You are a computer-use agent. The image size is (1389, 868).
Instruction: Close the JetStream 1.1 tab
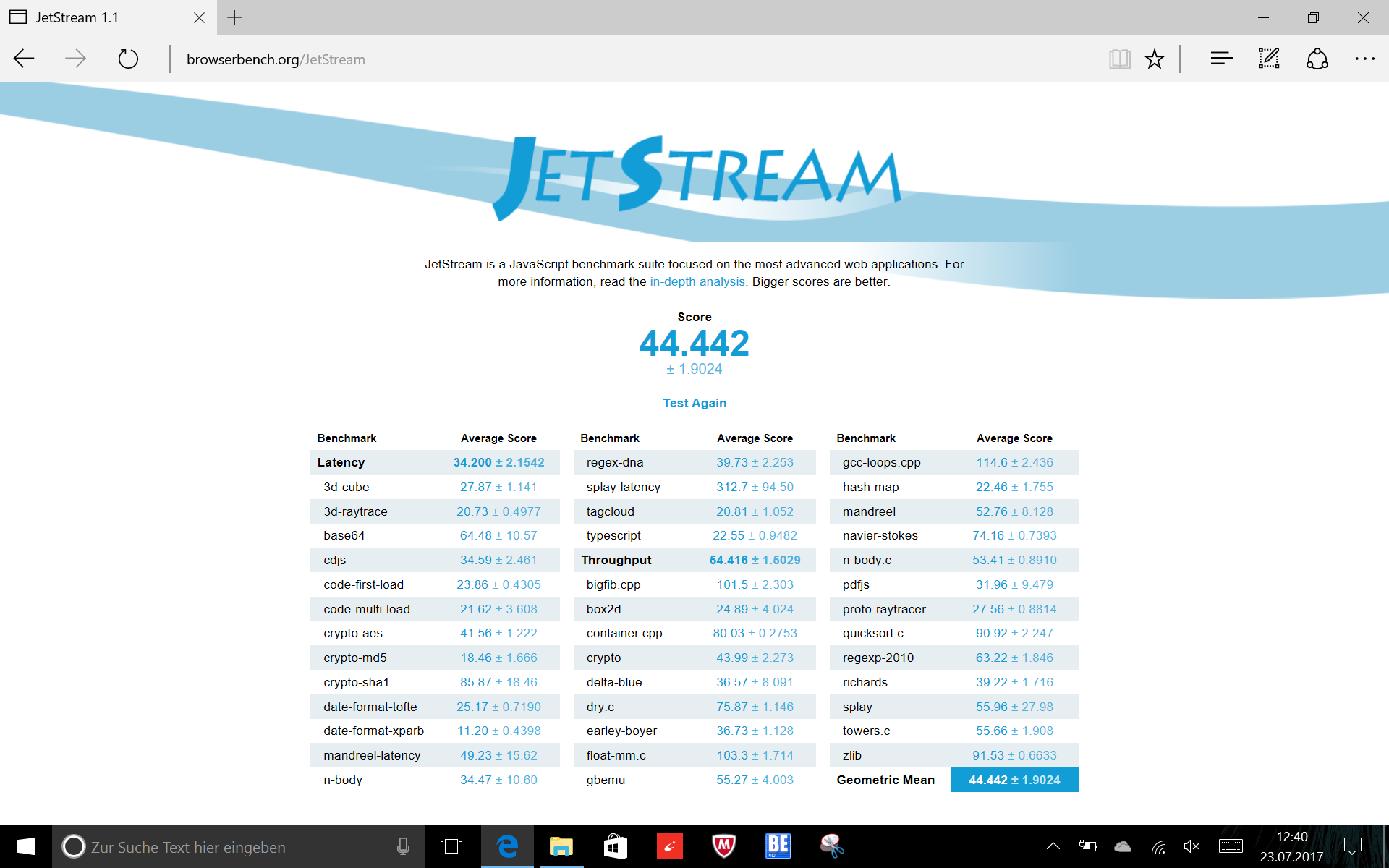pyautogui.click(x=199, y=17)
